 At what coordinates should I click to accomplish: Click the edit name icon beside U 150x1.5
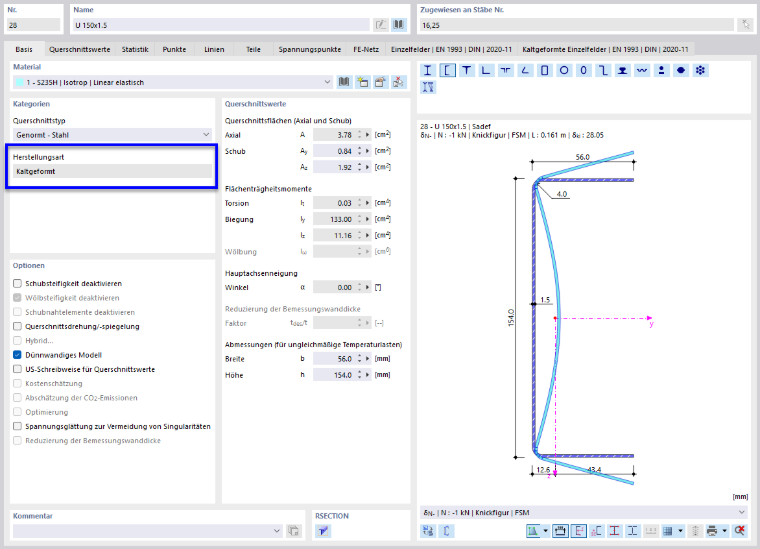point(381,25)
